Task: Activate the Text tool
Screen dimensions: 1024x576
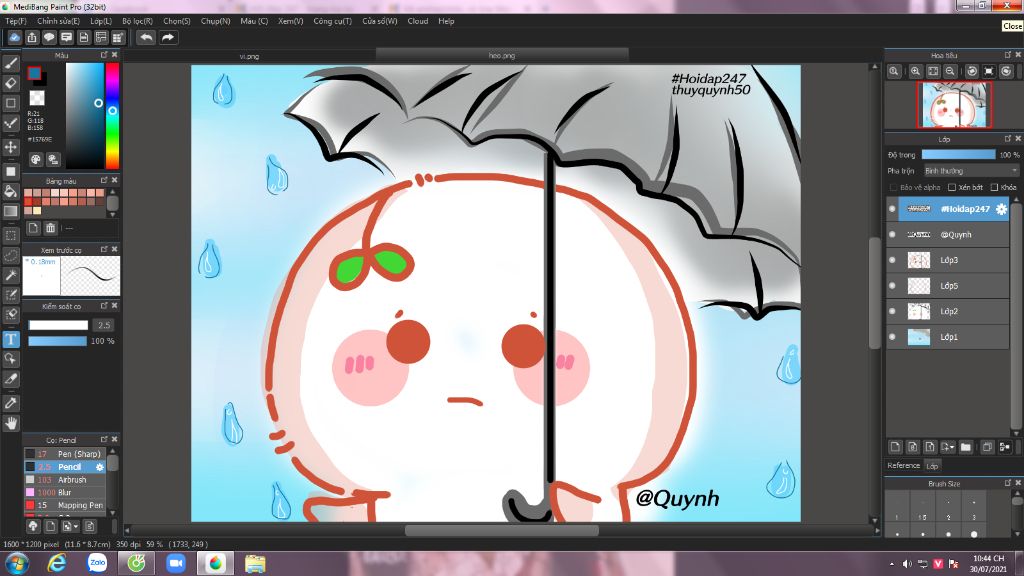Action: 11,339
